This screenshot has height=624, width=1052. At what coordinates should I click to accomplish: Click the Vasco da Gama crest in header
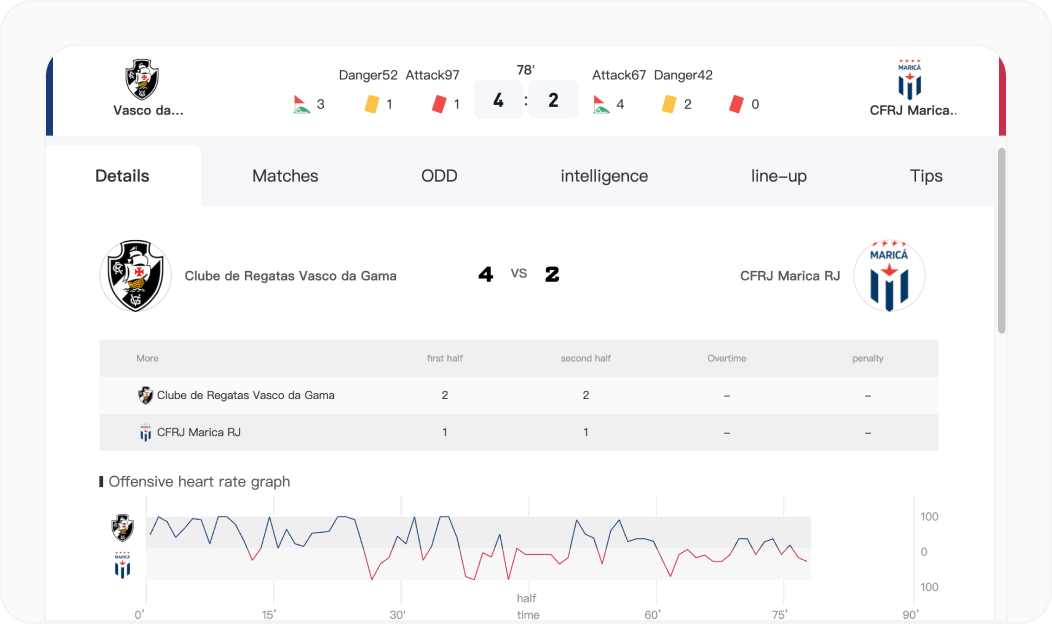tap(142, 79)
